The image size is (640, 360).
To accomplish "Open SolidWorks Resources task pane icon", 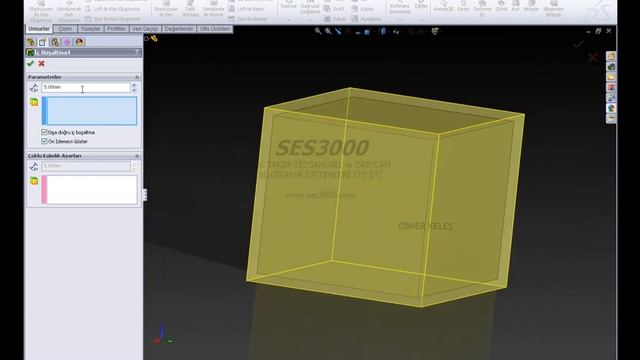I will click(611, 56).
